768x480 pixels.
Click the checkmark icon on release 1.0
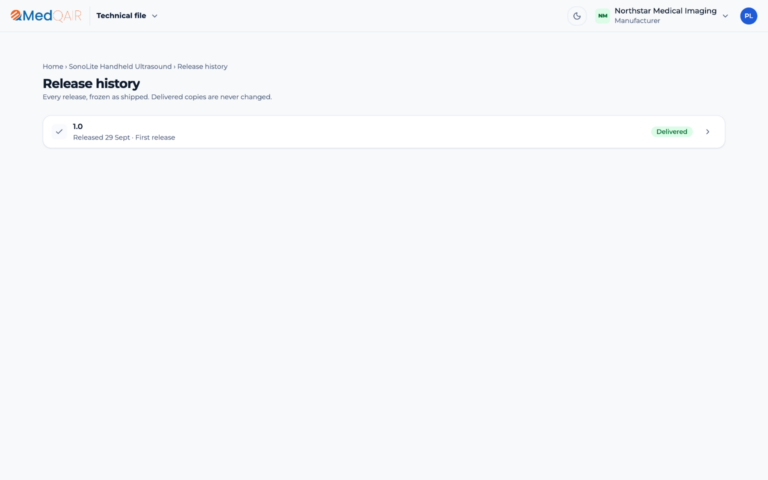[59, 132]
